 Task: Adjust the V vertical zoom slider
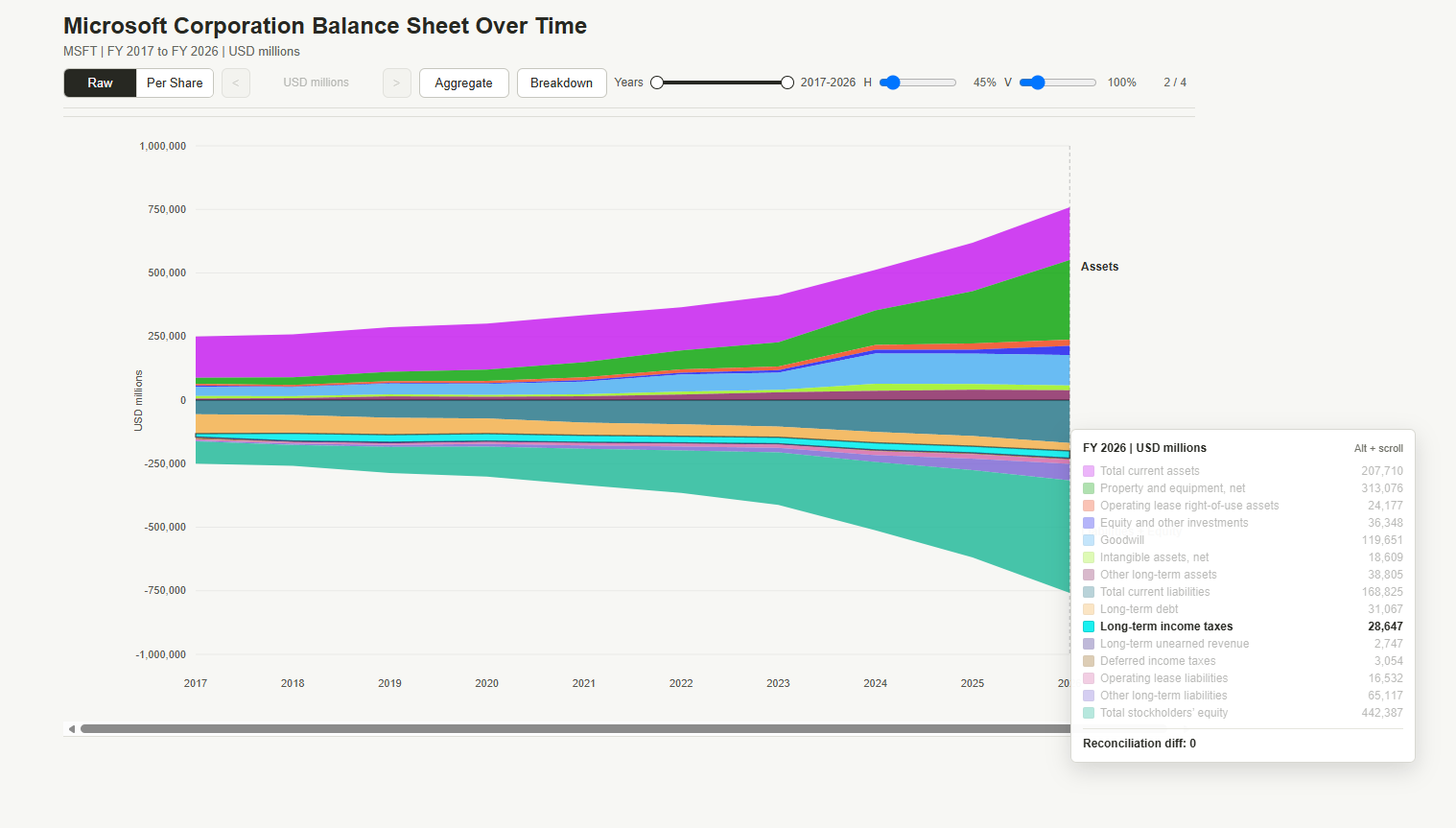point(1058,83)
